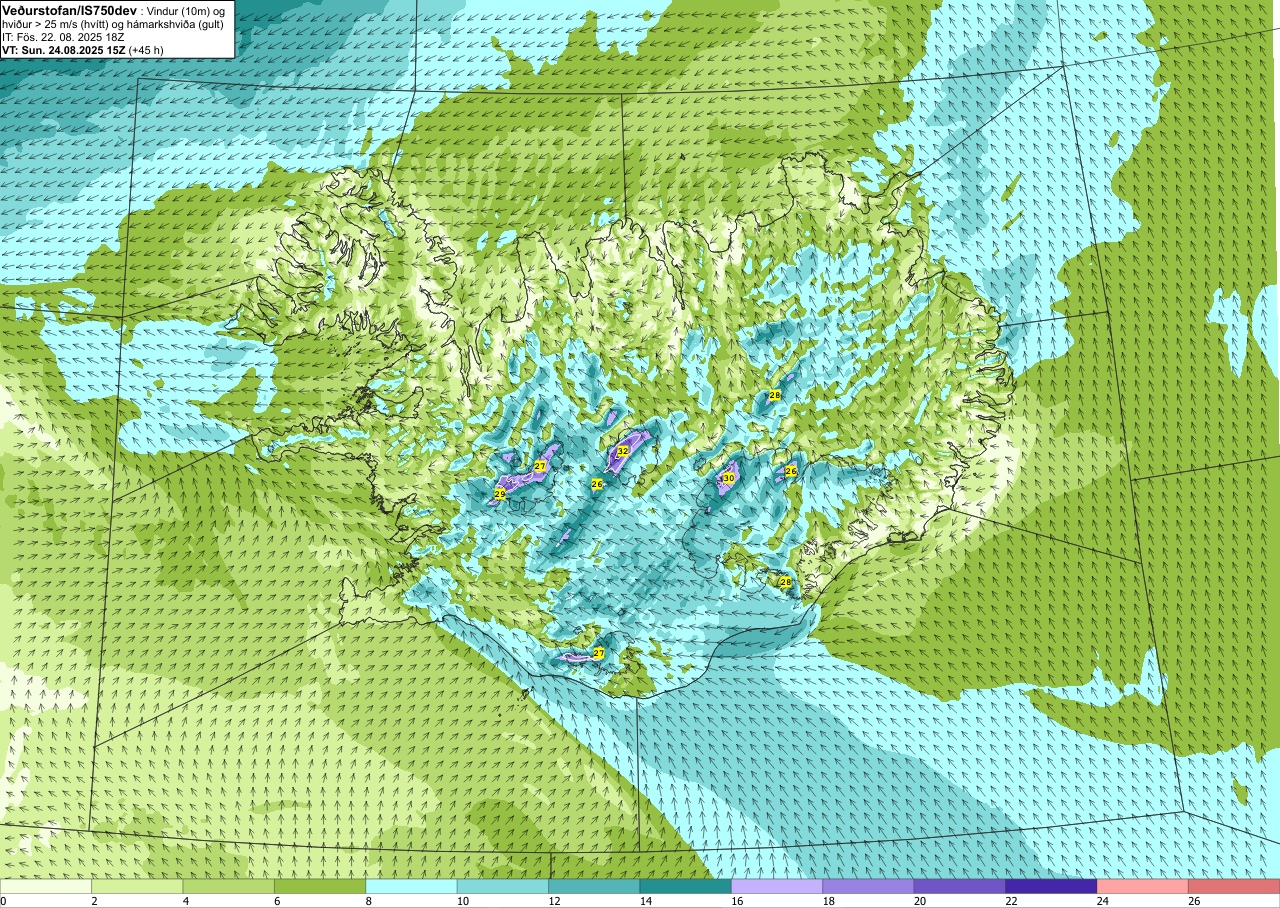Pick the 4–6 m/s legend swatch
1280x908 pixels.
pyautogui.click(x=229, y=886)
